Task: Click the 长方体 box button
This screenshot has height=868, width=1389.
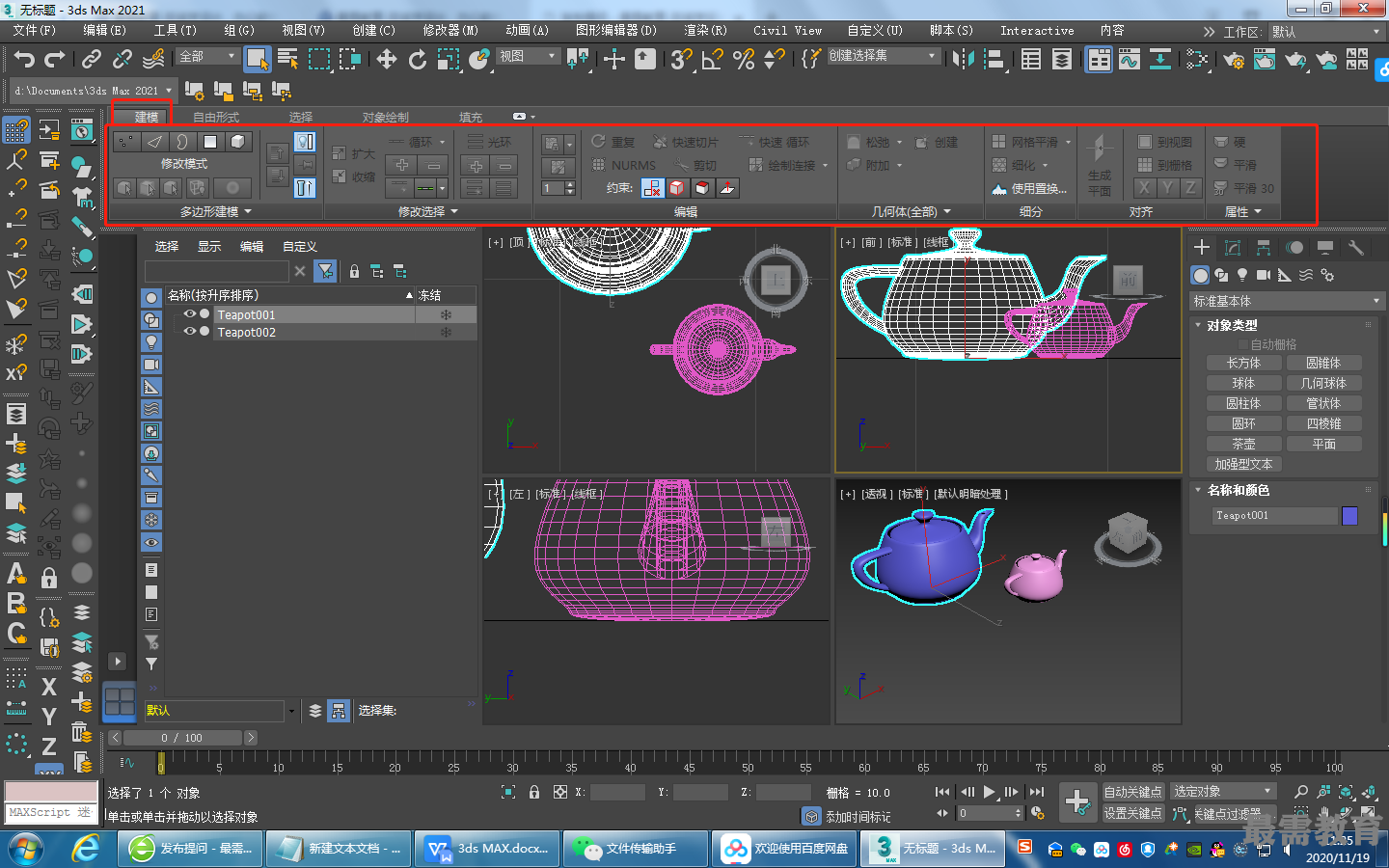Action: [1243, 363]
